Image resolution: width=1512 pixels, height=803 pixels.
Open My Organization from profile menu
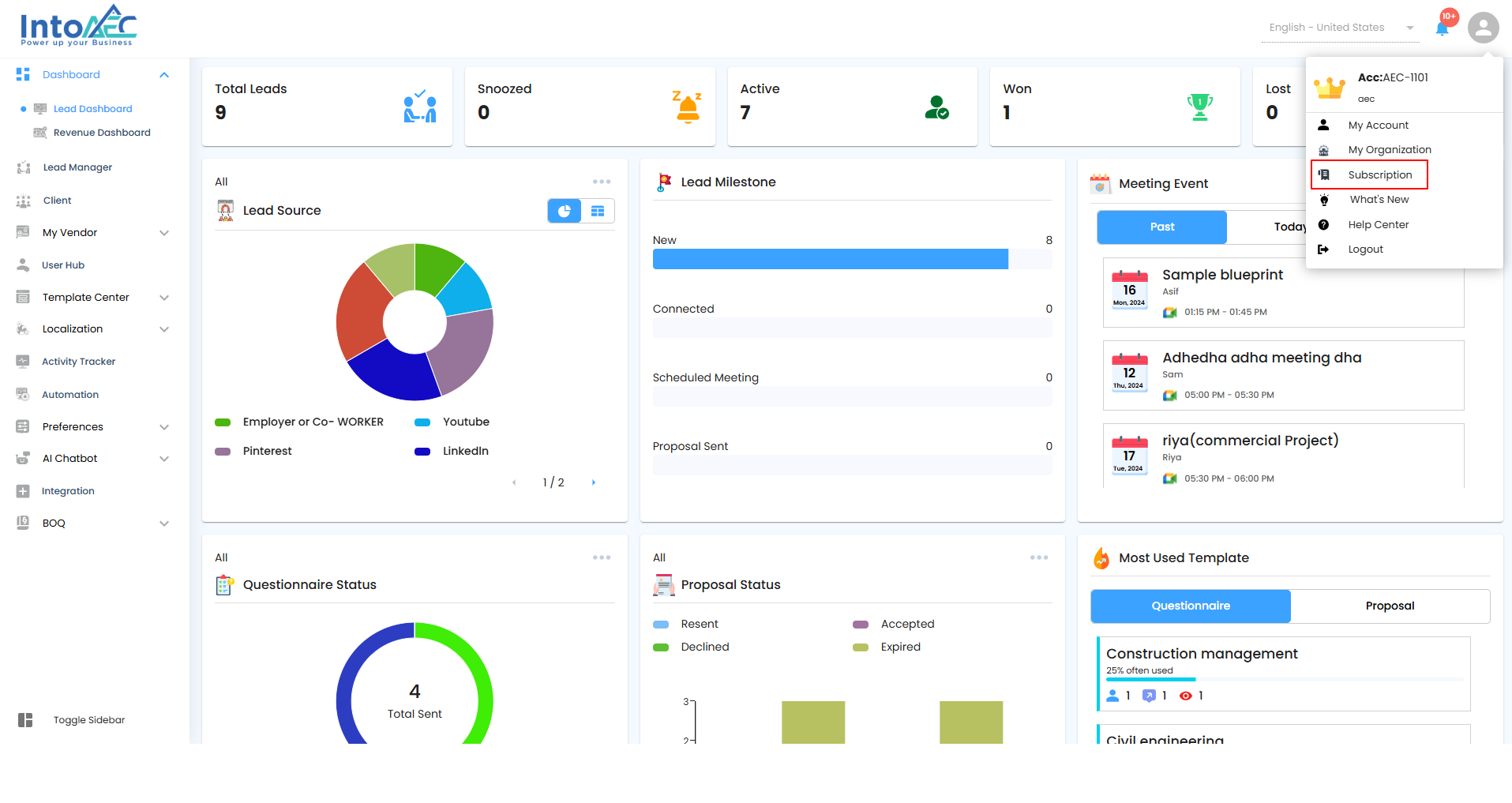pos(1389,150)
